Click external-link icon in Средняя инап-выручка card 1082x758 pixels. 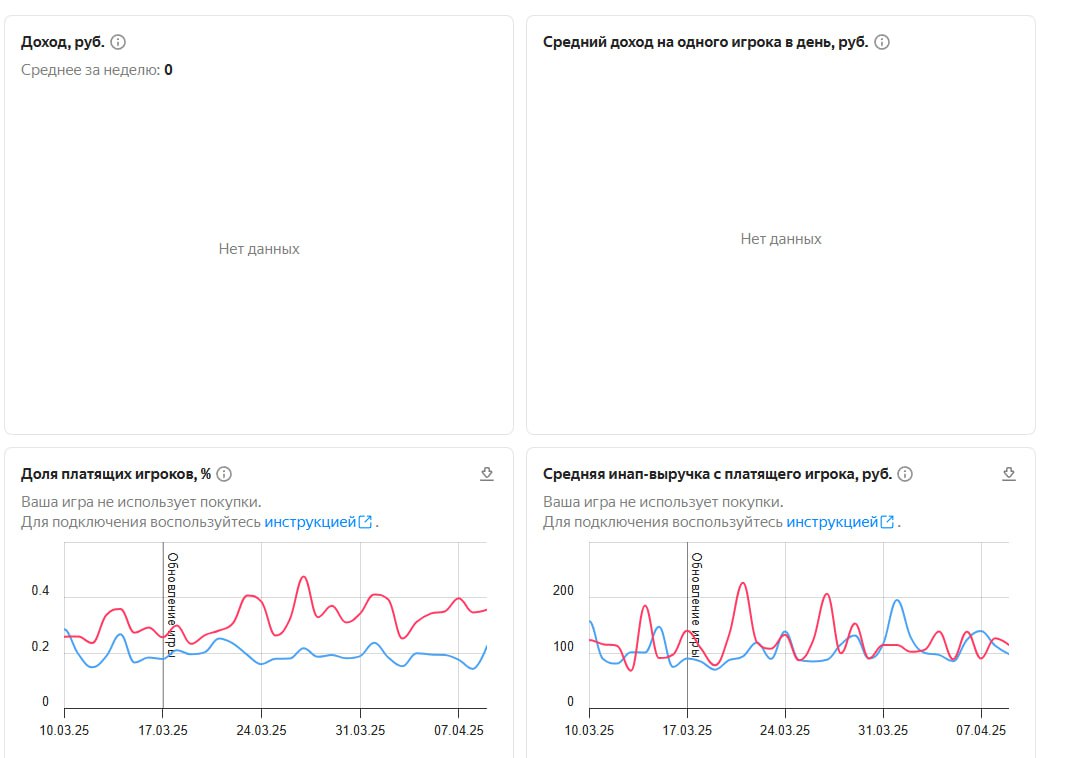(x=887, y=522)
